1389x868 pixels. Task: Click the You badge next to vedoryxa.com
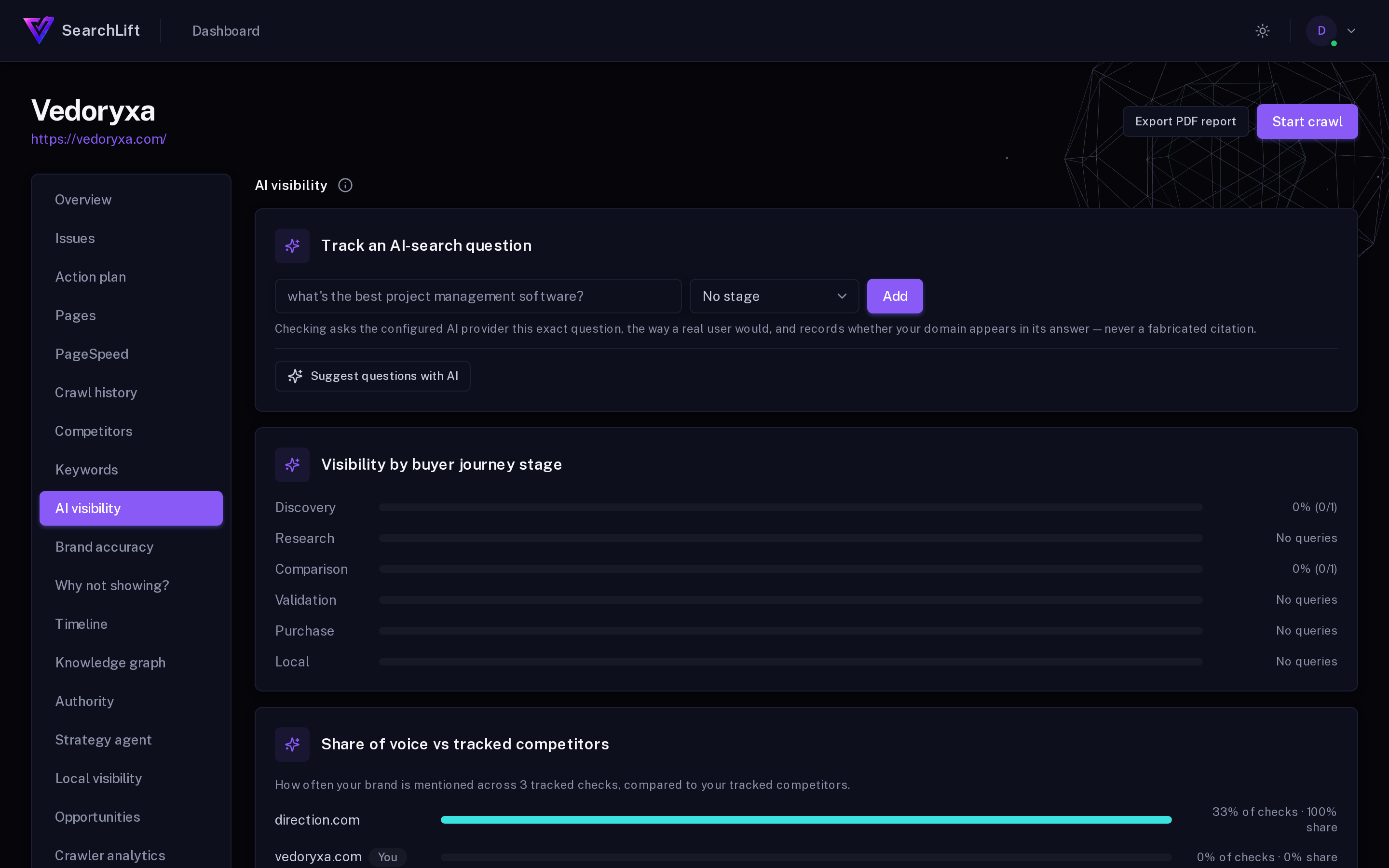(x=387, y=857)
